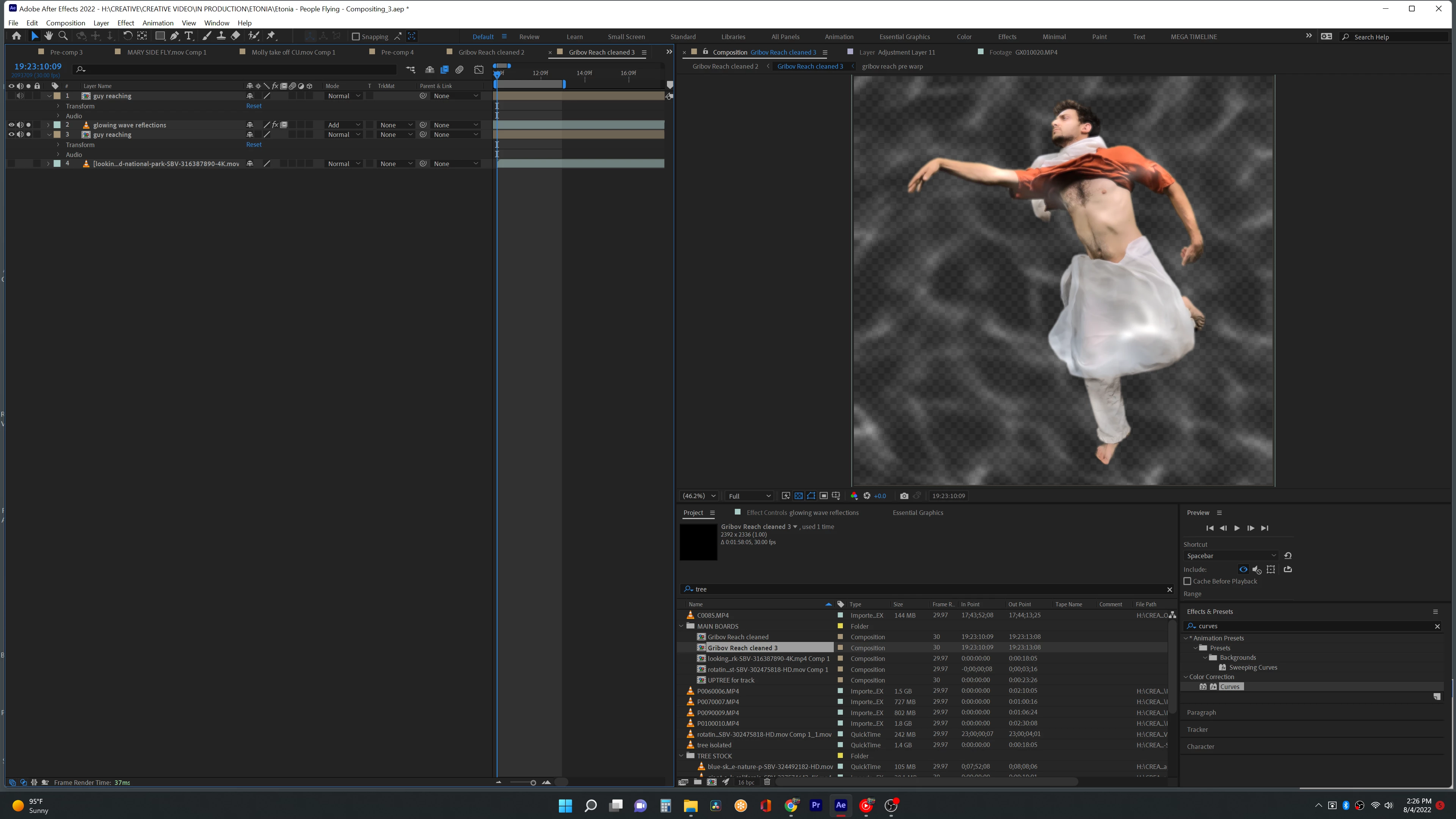The height and width of the screenshot is (819, 1456).
Task: Select the Clone Stamp tool
Action: (x=221, y=36)
